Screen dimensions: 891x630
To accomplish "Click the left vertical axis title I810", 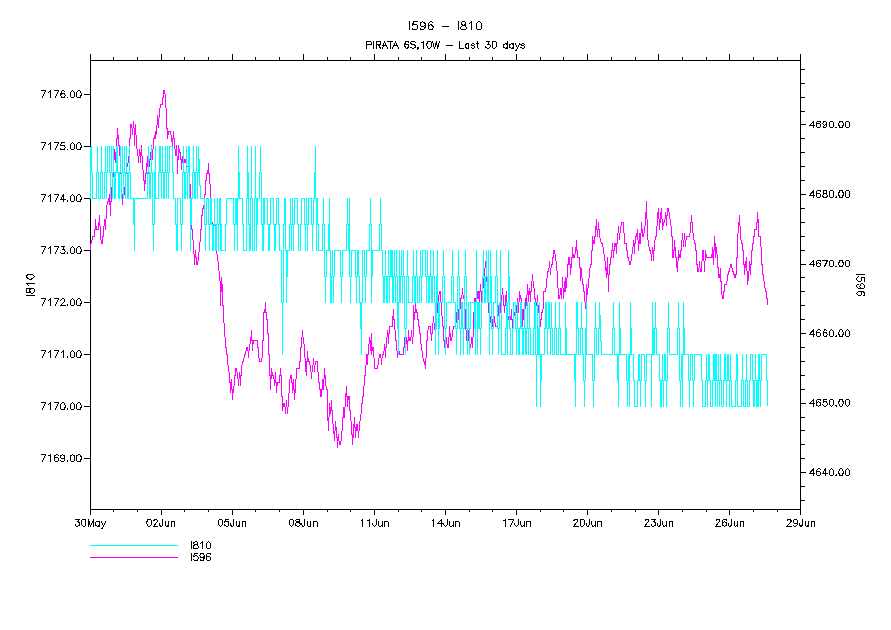I will click(x=31, y=284).
